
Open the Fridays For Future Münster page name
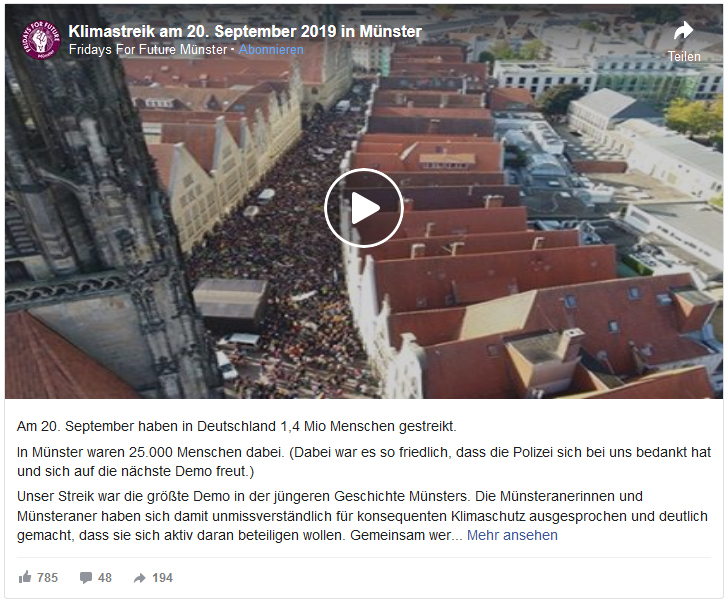pos(148,50)
